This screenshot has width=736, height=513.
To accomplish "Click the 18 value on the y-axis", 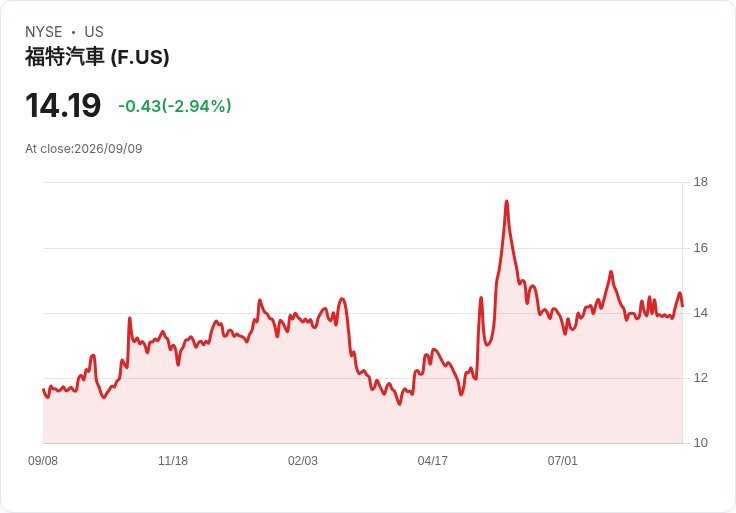I will [x=701, y=182].
